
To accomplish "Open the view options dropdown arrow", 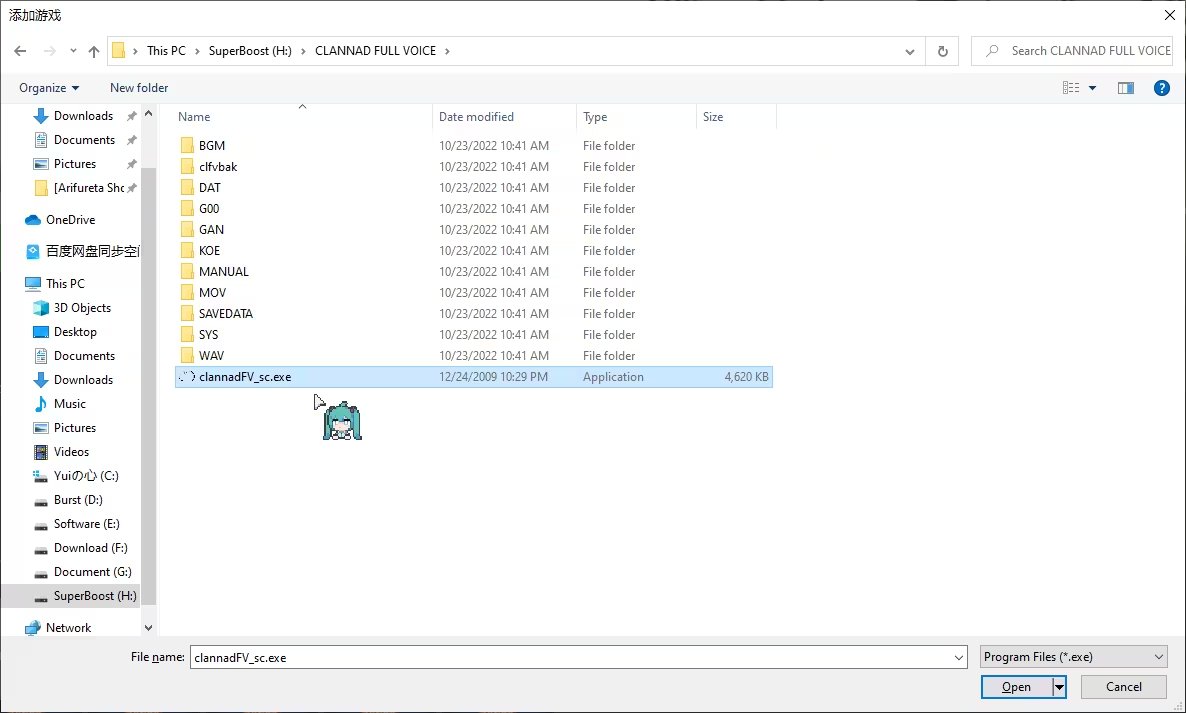I will click(x=1092, y=88).
